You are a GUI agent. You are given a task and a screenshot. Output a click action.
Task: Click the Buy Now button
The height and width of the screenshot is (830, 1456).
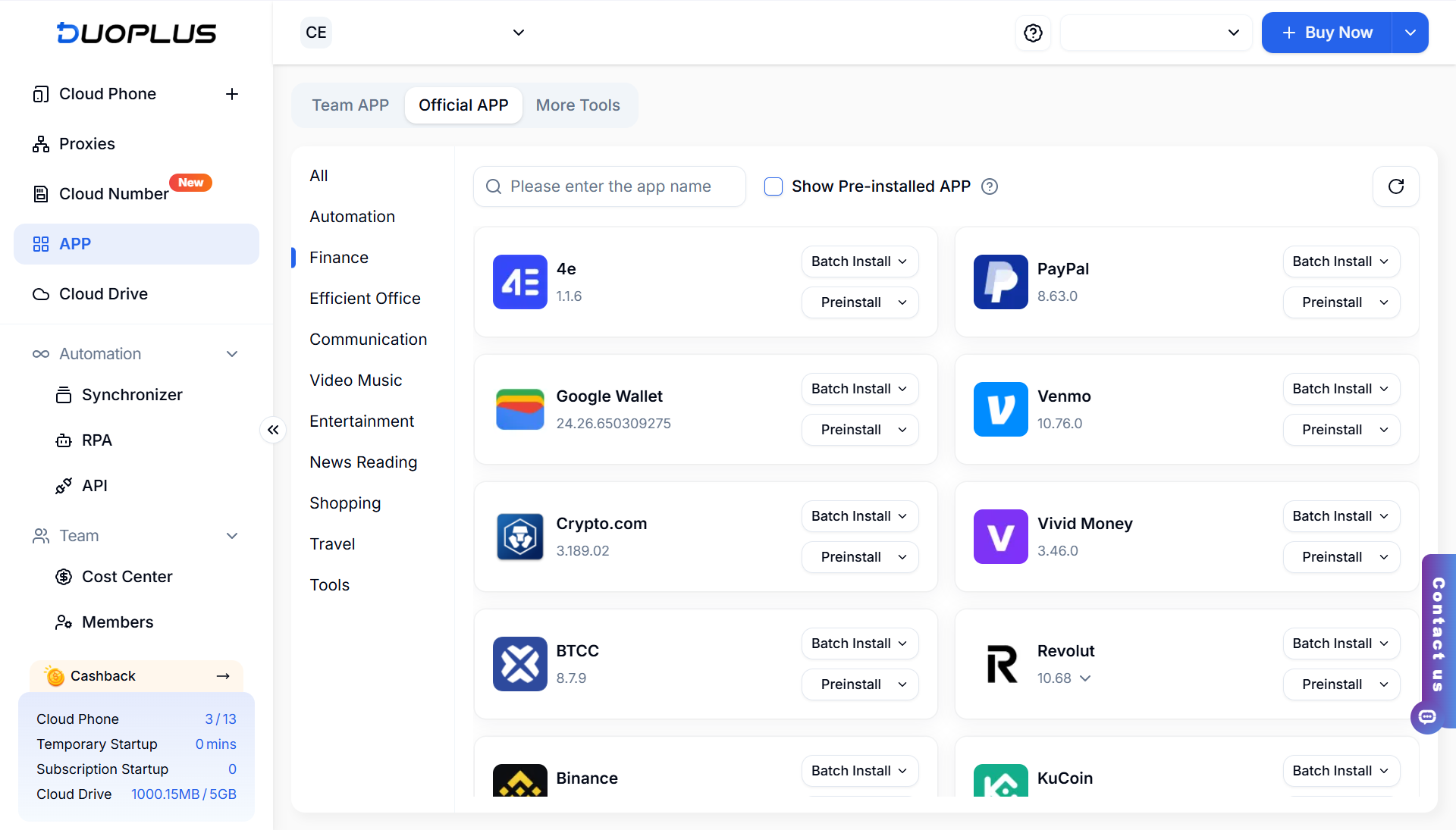coord(1327,33)
